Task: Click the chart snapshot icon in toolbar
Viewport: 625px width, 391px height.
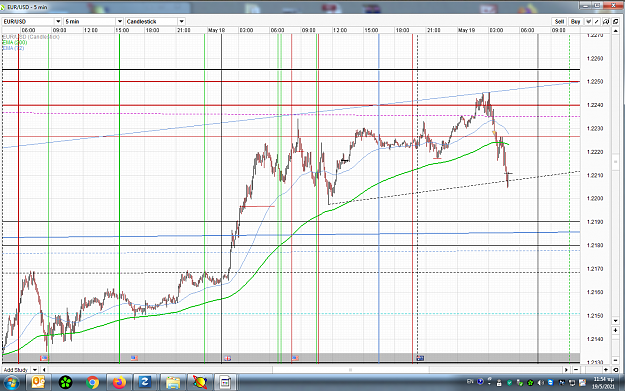Action: click(606, 22)
